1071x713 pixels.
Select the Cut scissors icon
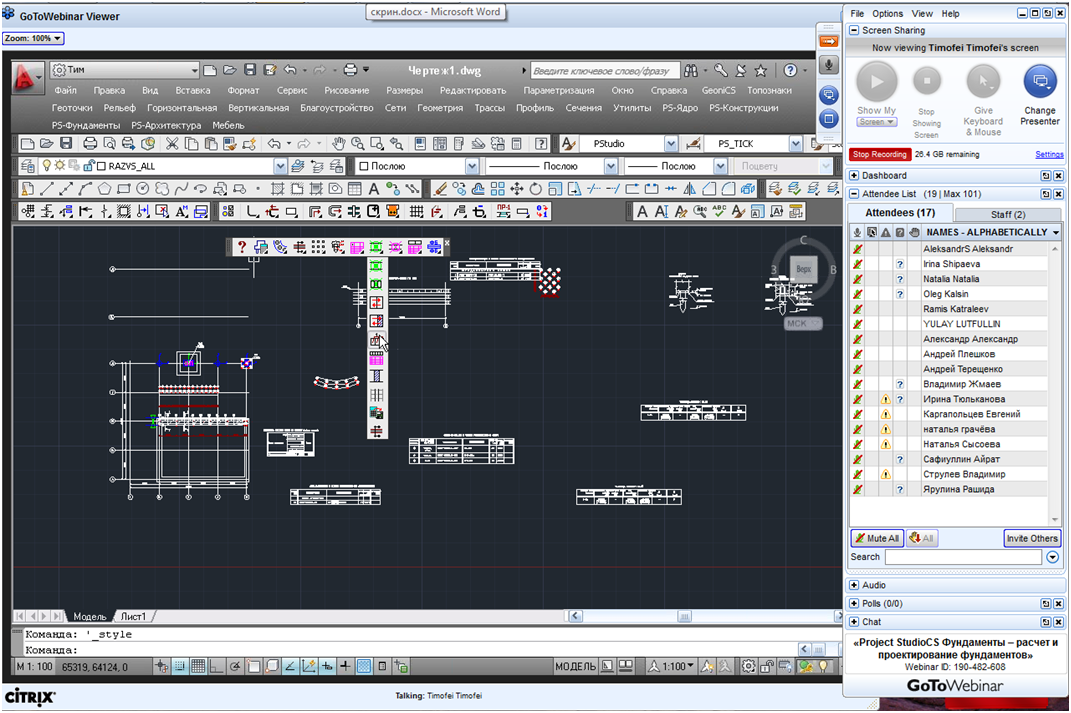(171, 143)
